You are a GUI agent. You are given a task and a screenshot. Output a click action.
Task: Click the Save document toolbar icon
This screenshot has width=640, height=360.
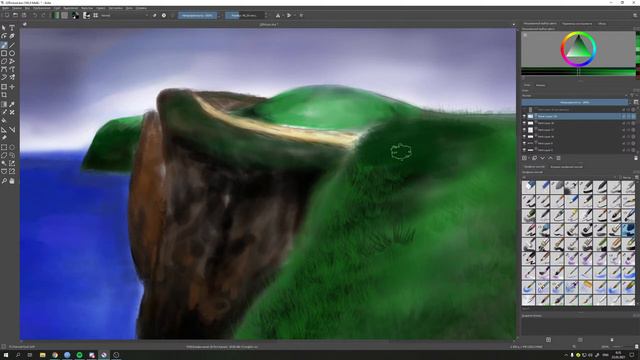tap(24, 16)
